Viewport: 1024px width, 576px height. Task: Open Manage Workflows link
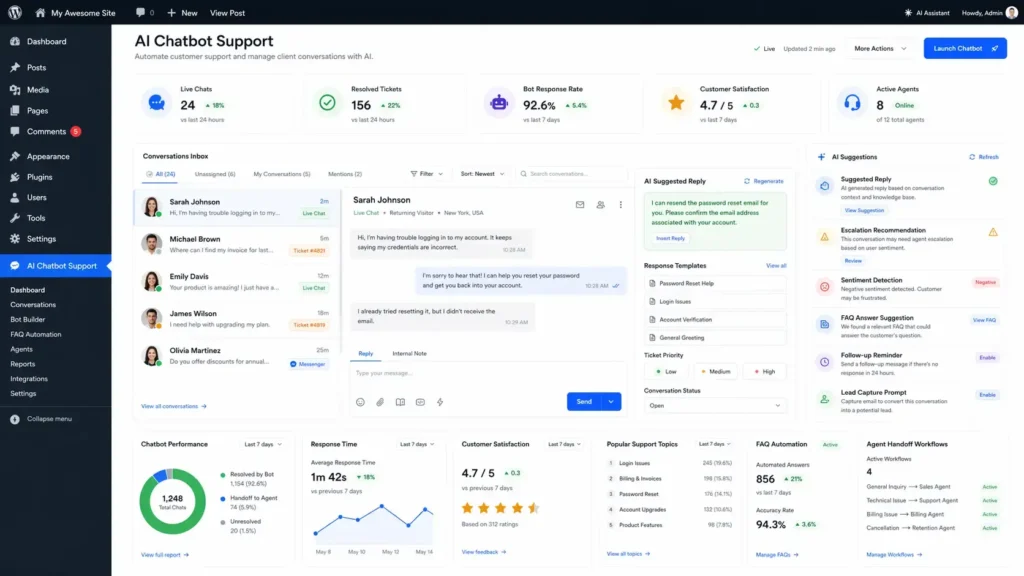pyautogui.click(x=894, y=554)
